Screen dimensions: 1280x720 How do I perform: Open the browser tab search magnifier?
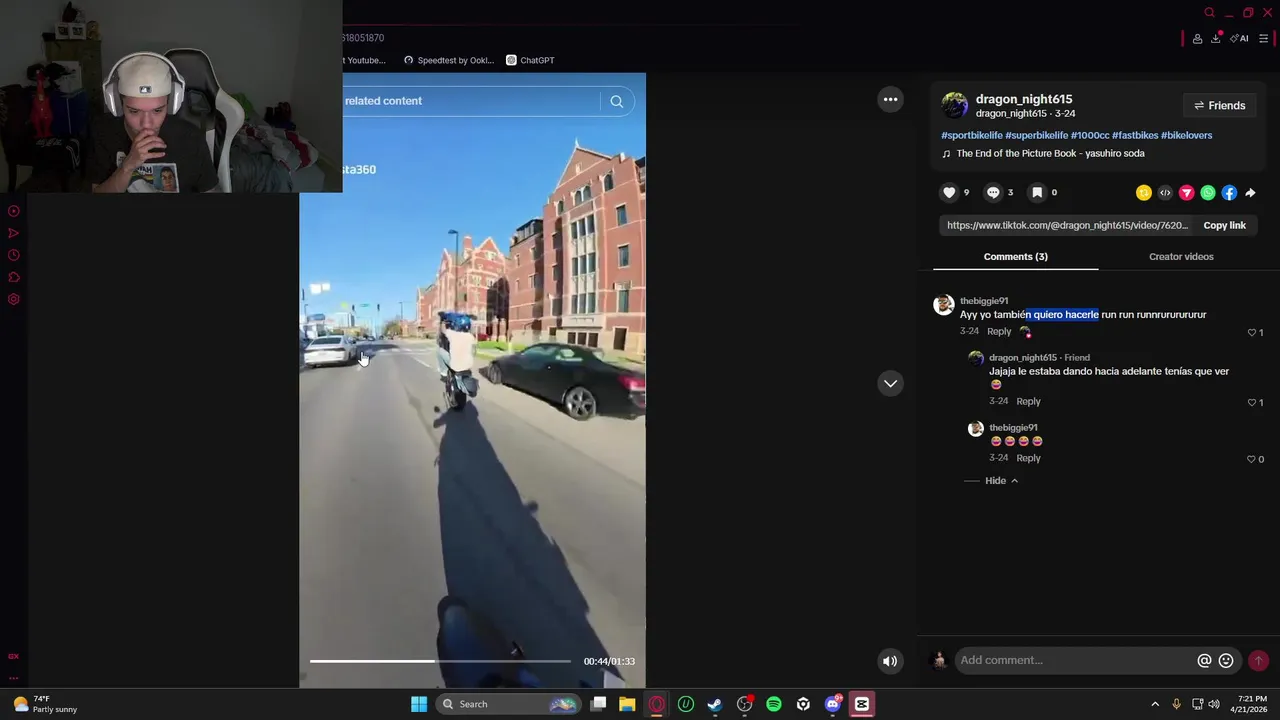(x=1209, y=13)
